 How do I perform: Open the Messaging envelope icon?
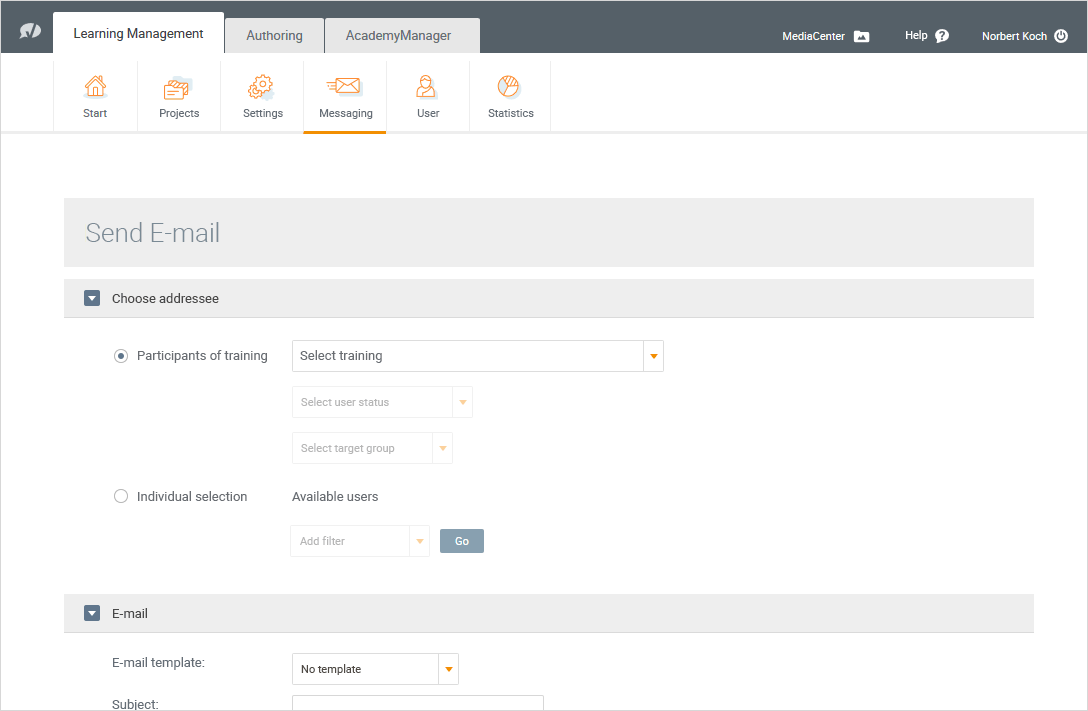click(x=344, y=86)
